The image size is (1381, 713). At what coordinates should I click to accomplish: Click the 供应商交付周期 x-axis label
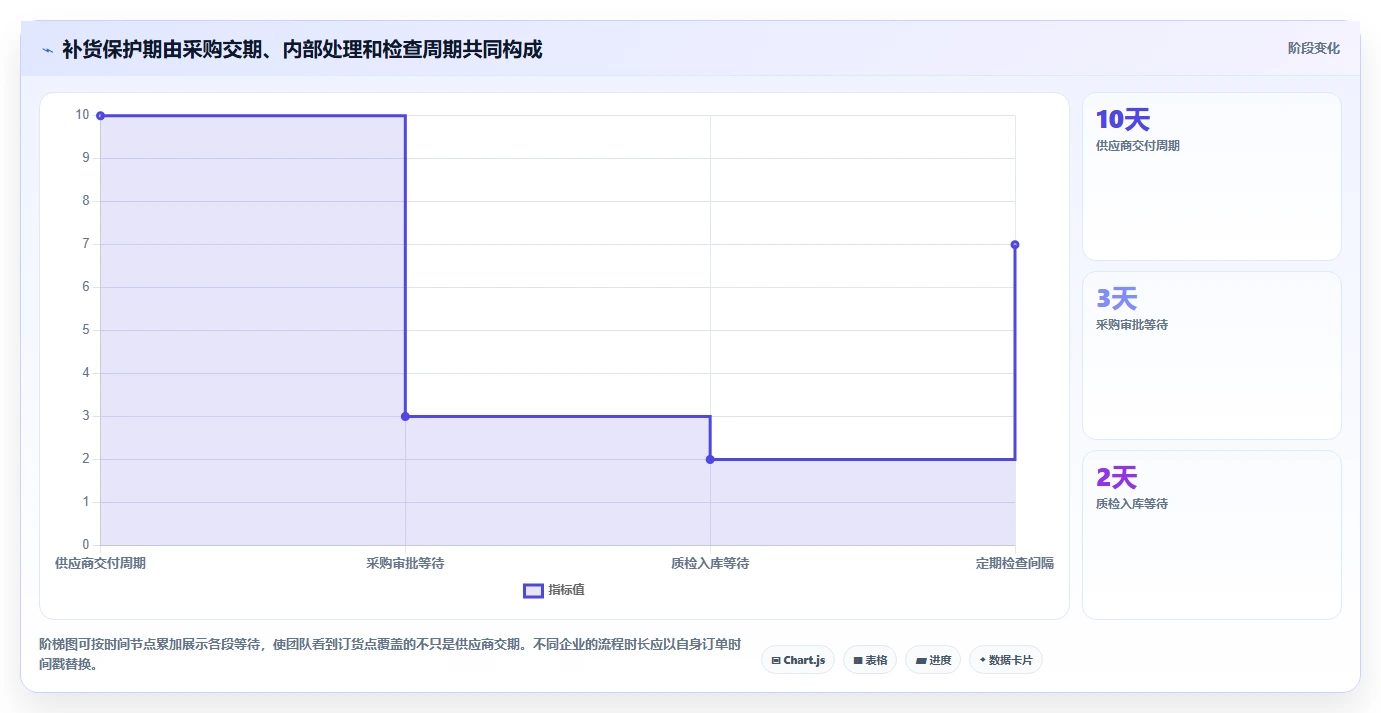[100, 563]
